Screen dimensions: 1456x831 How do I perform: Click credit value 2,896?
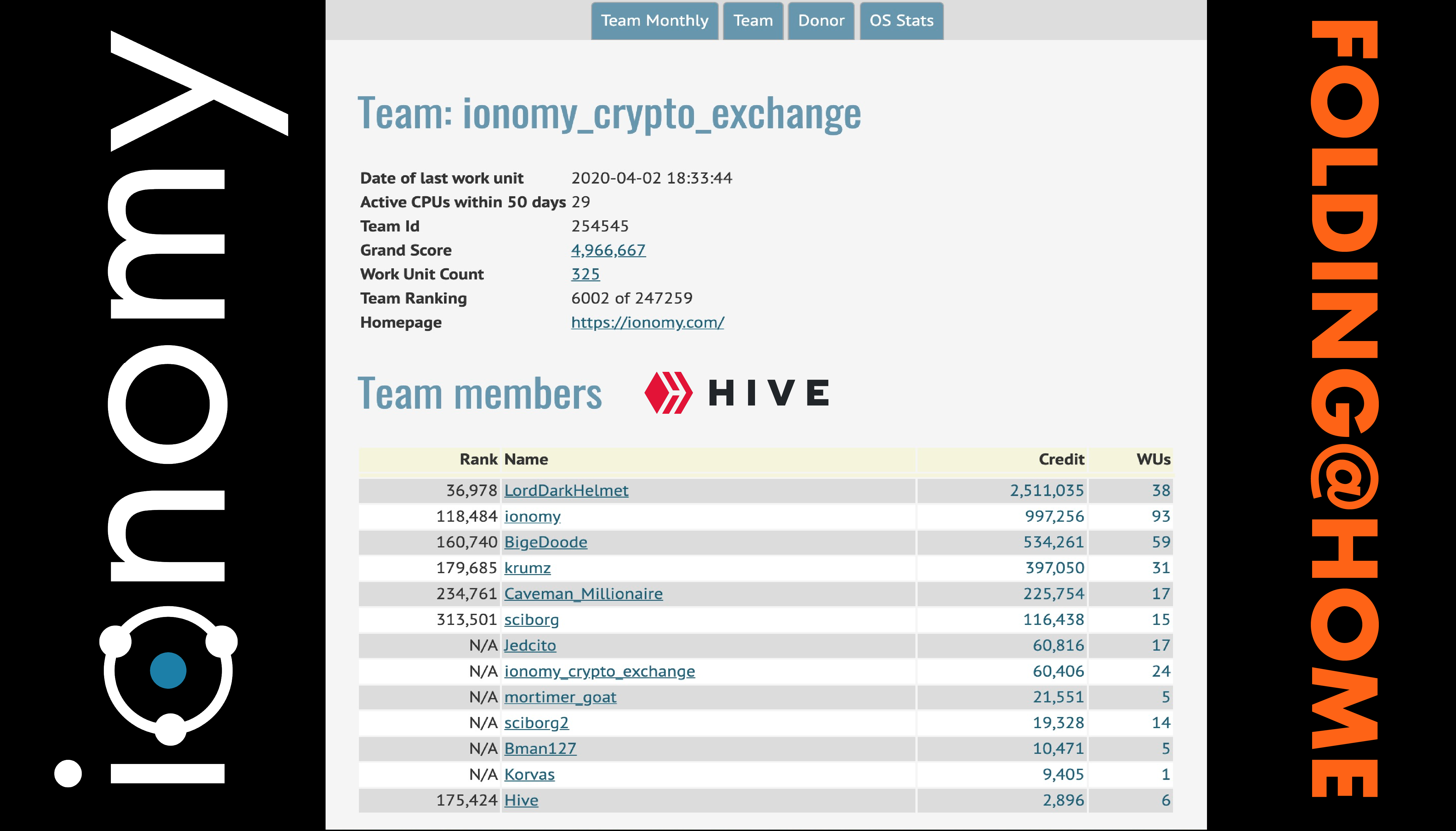click(x=1063, y=800)
